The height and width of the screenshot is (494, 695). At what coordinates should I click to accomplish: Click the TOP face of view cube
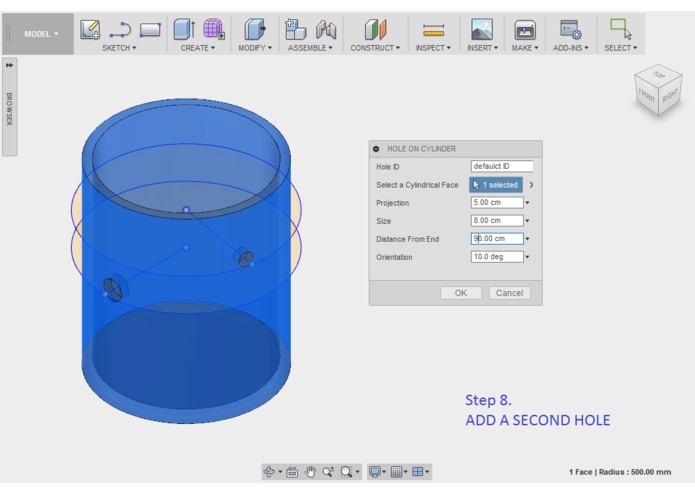pyautogui.click(x=659, y=74)
